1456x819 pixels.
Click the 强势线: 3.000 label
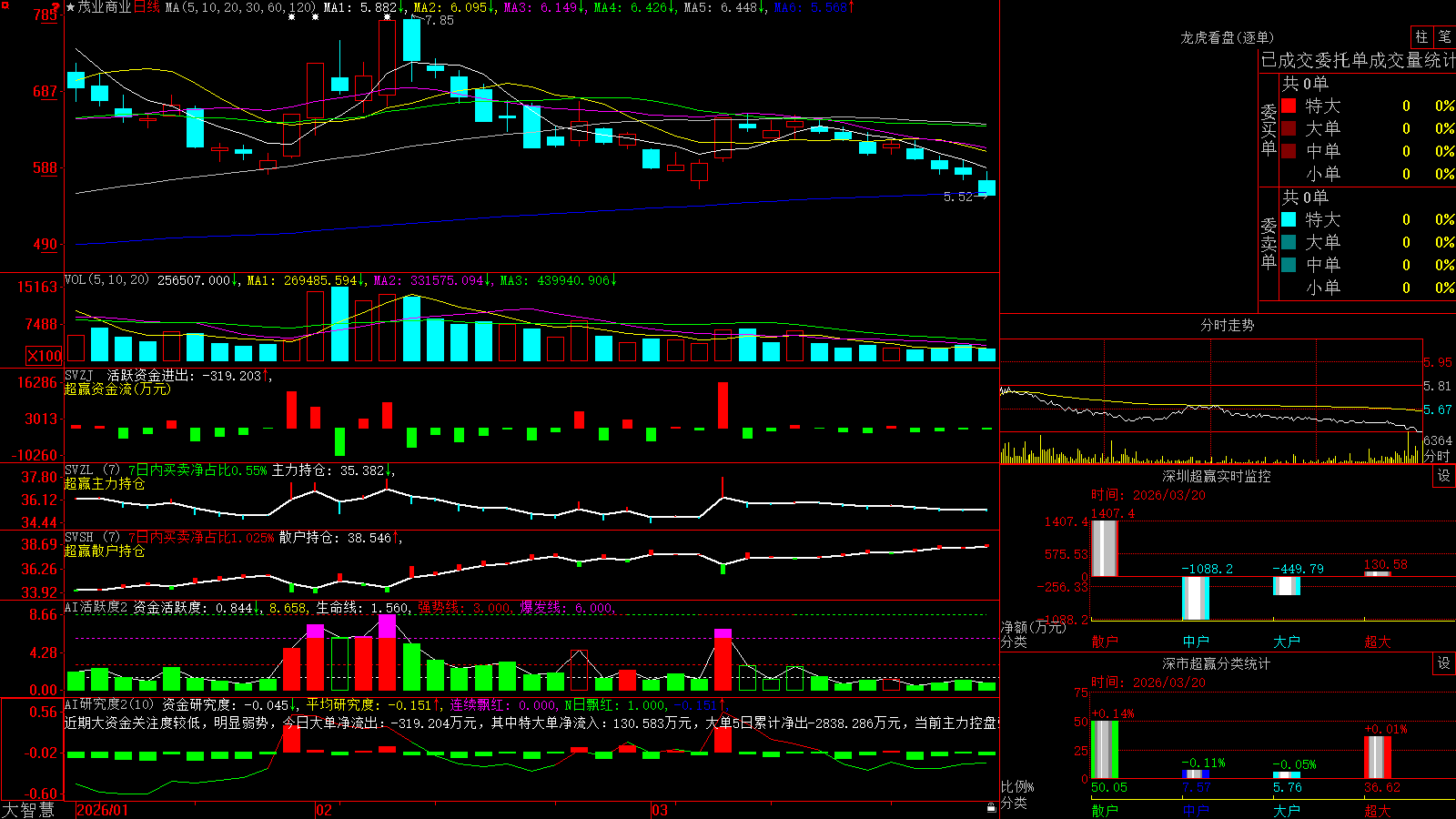coord(464,607)
